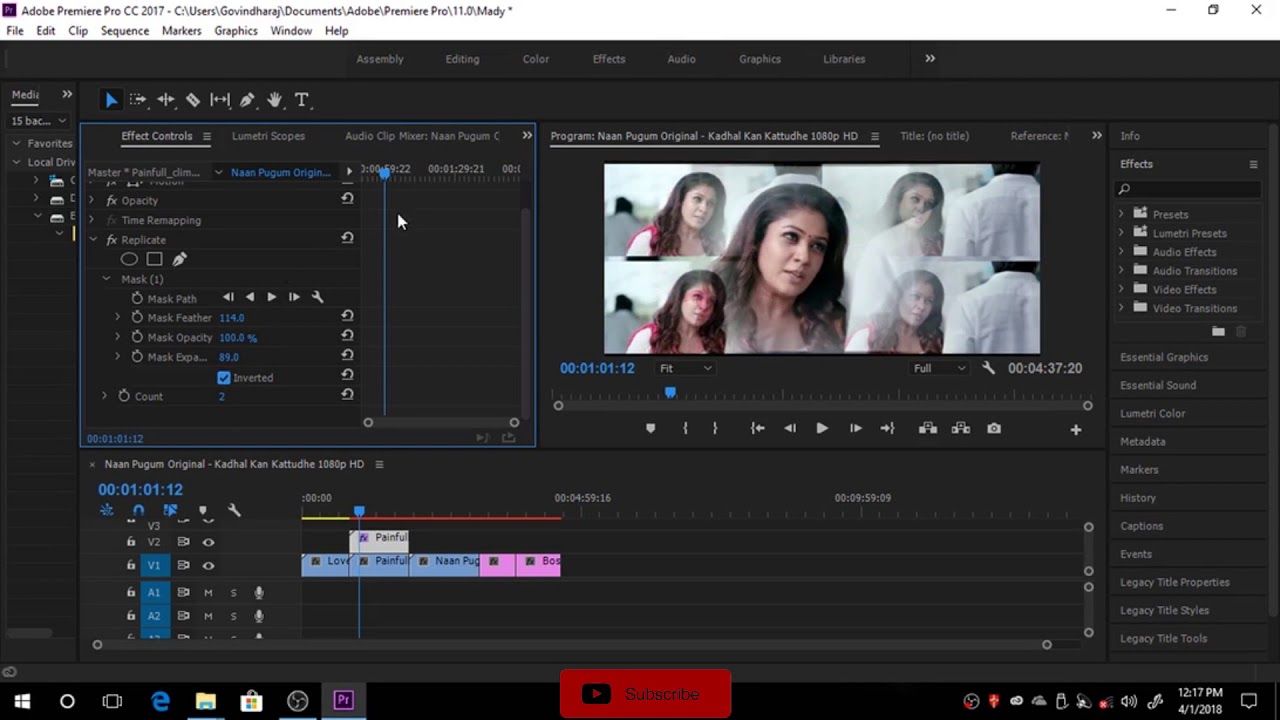Select the Ripple Edit tool
Screen dimensions: 1280x720
[x=166, y=100]
